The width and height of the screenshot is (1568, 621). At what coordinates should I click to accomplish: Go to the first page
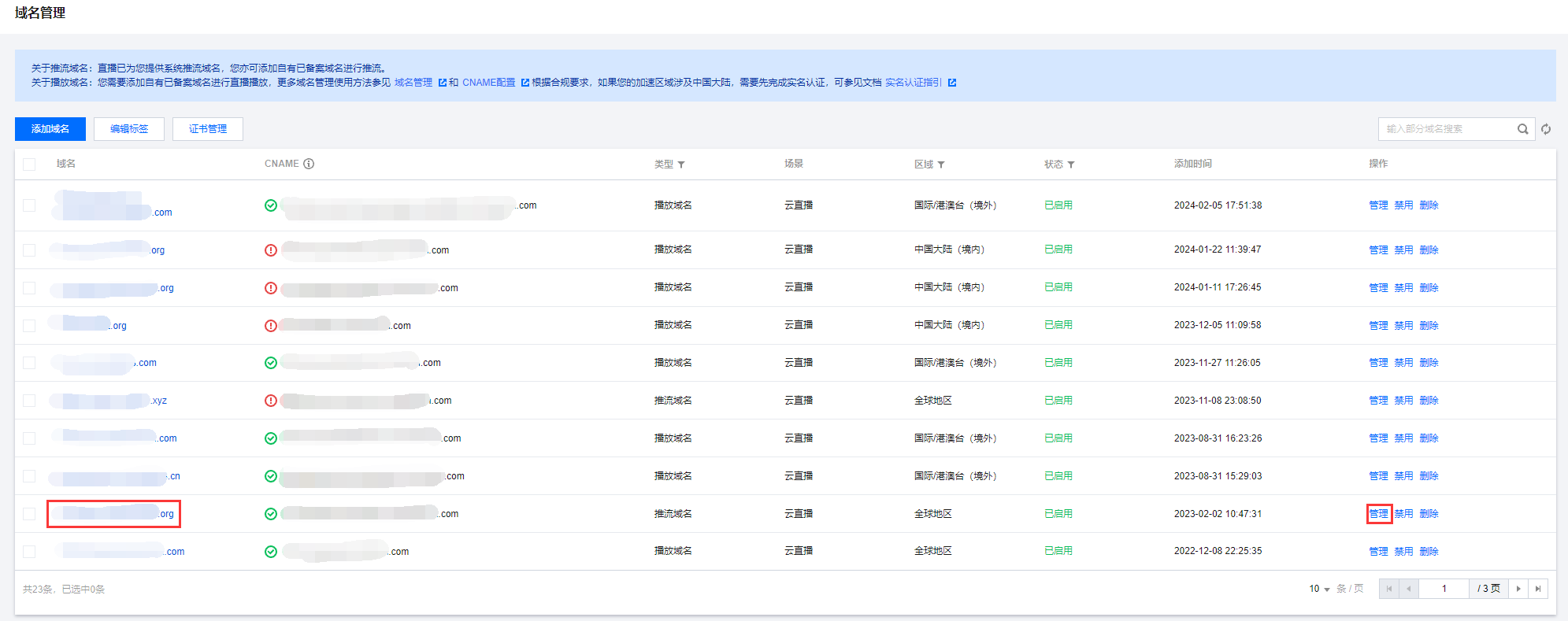click(1389, 589)
